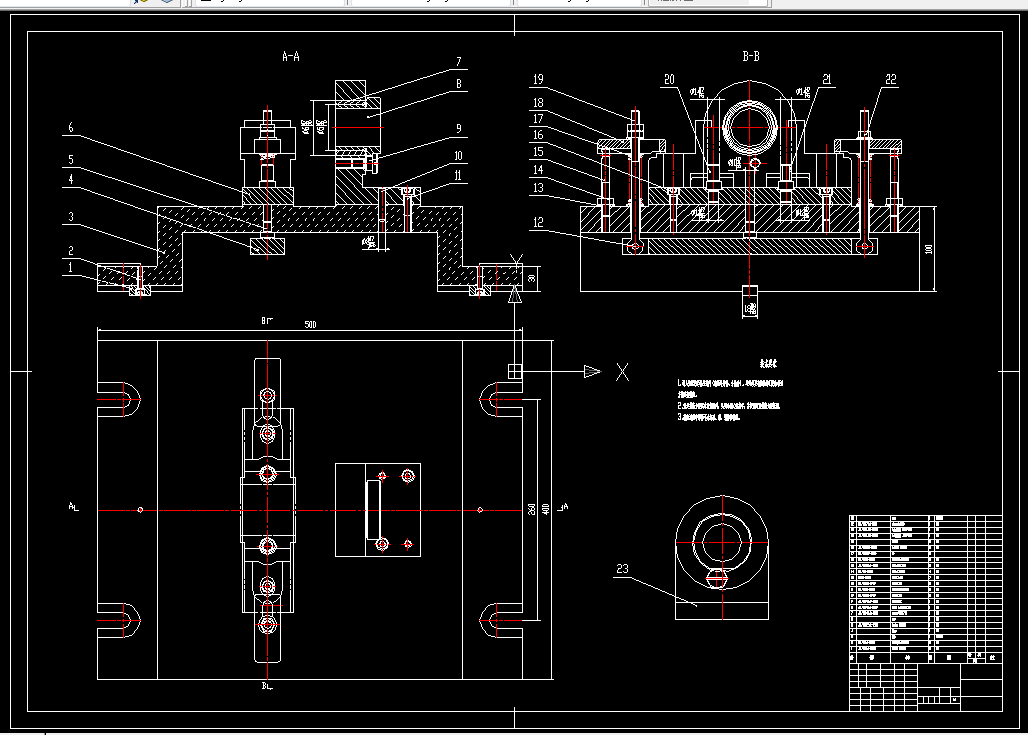This screenshot has width=1028, height=735.
Task: Select part callout number 7
Action: 459,62
